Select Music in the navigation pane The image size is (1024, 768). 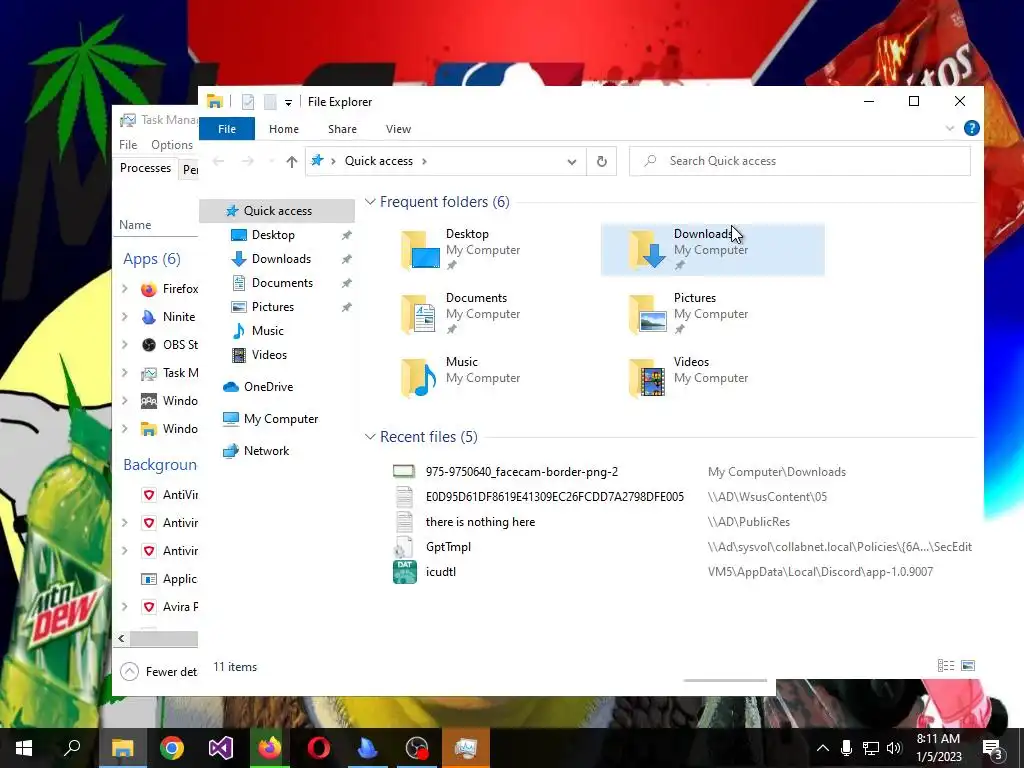[x=267, y=330]
